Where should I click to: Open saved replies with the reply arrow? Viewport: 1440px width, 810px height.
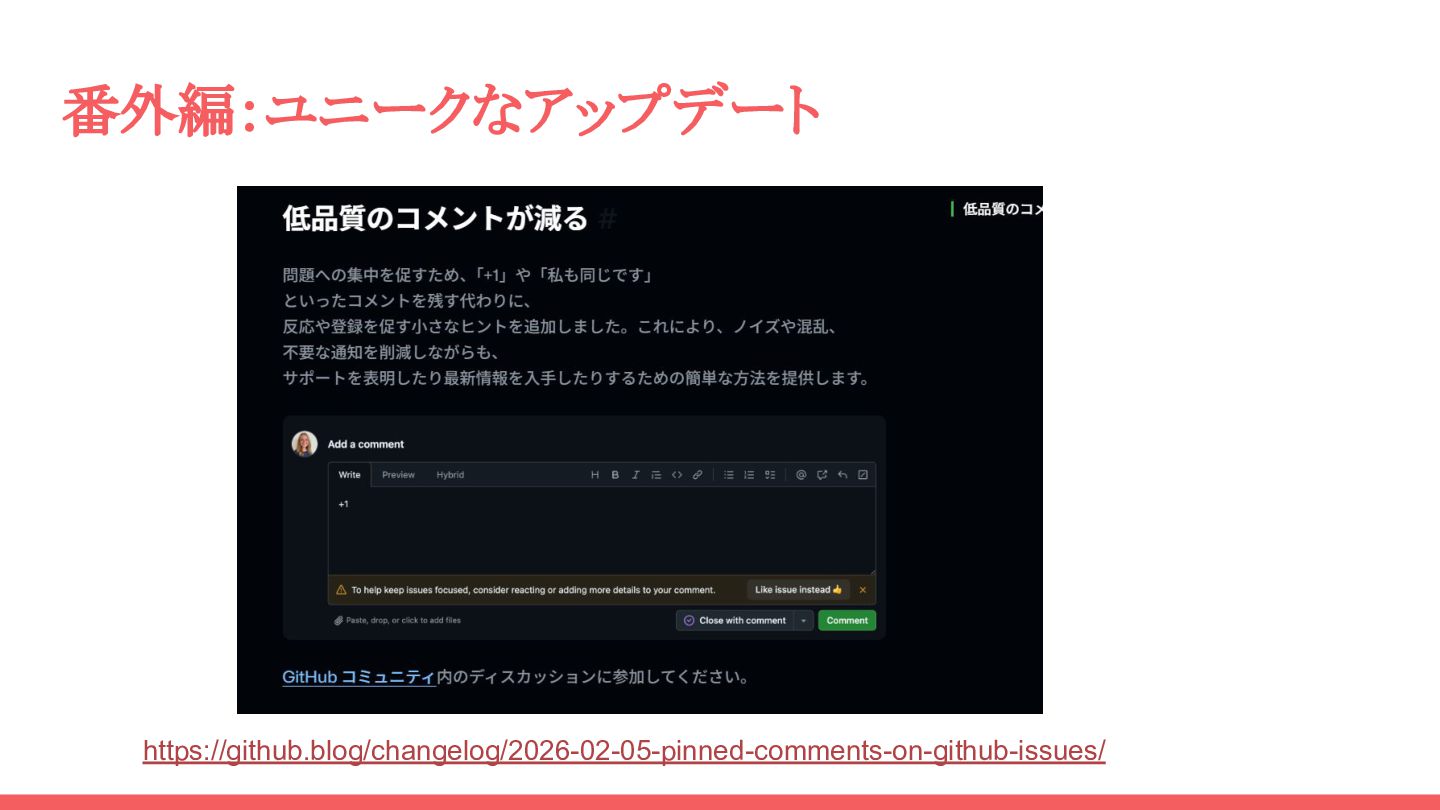click(842, 475)
